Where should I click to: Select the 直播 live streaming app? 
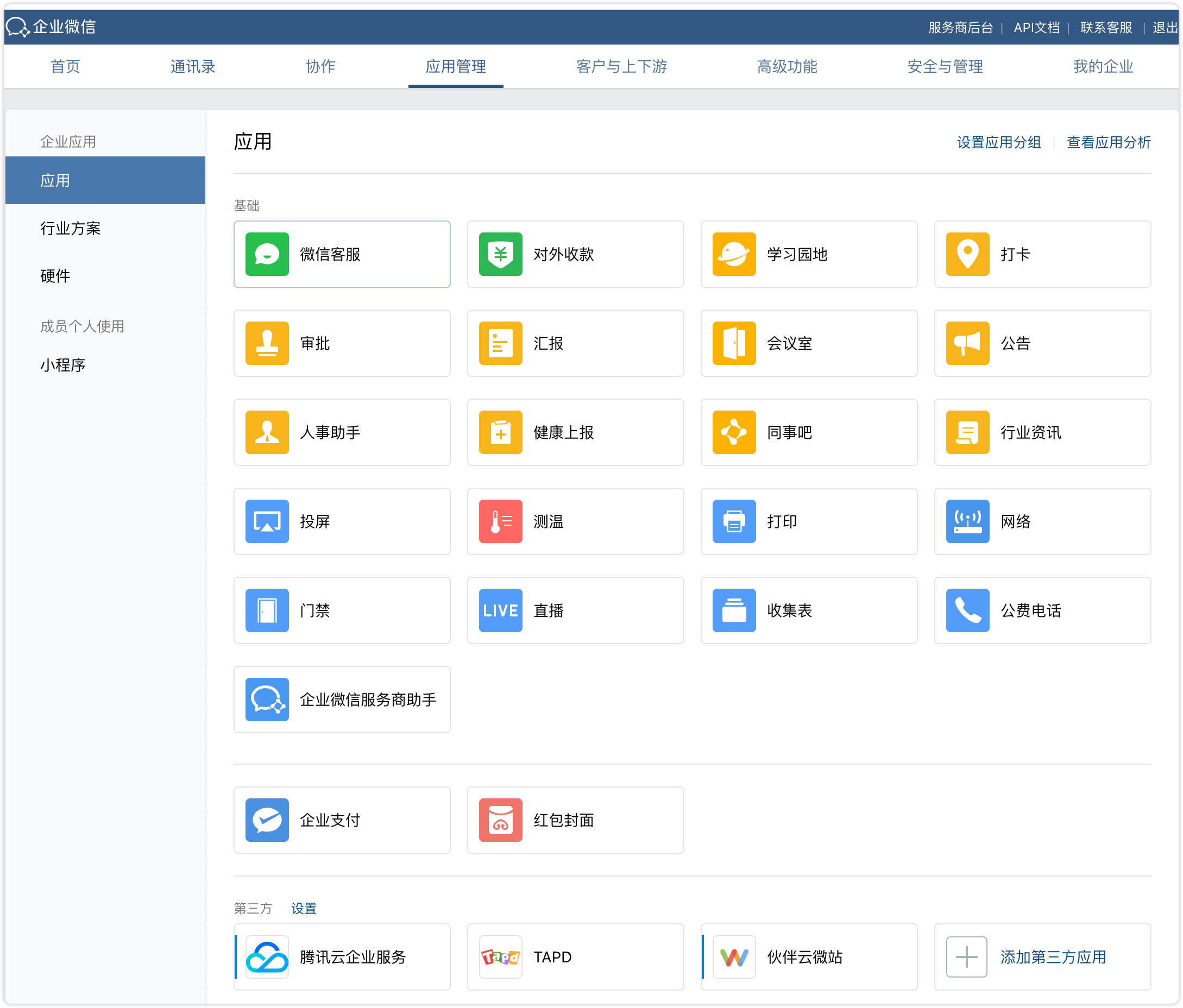point(575,610)
